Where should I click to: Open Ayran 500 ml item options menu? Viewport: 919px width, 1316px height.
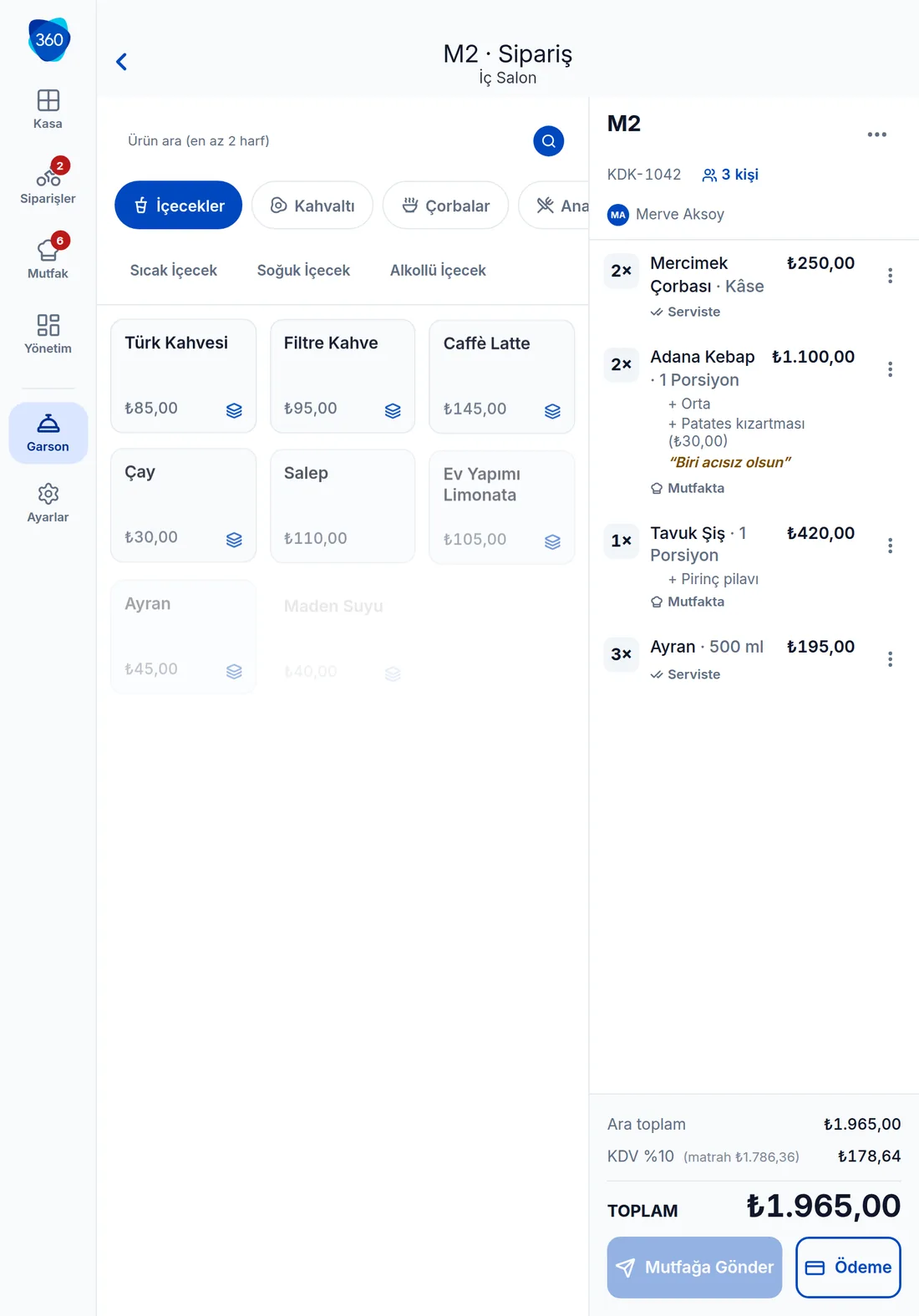891,659
